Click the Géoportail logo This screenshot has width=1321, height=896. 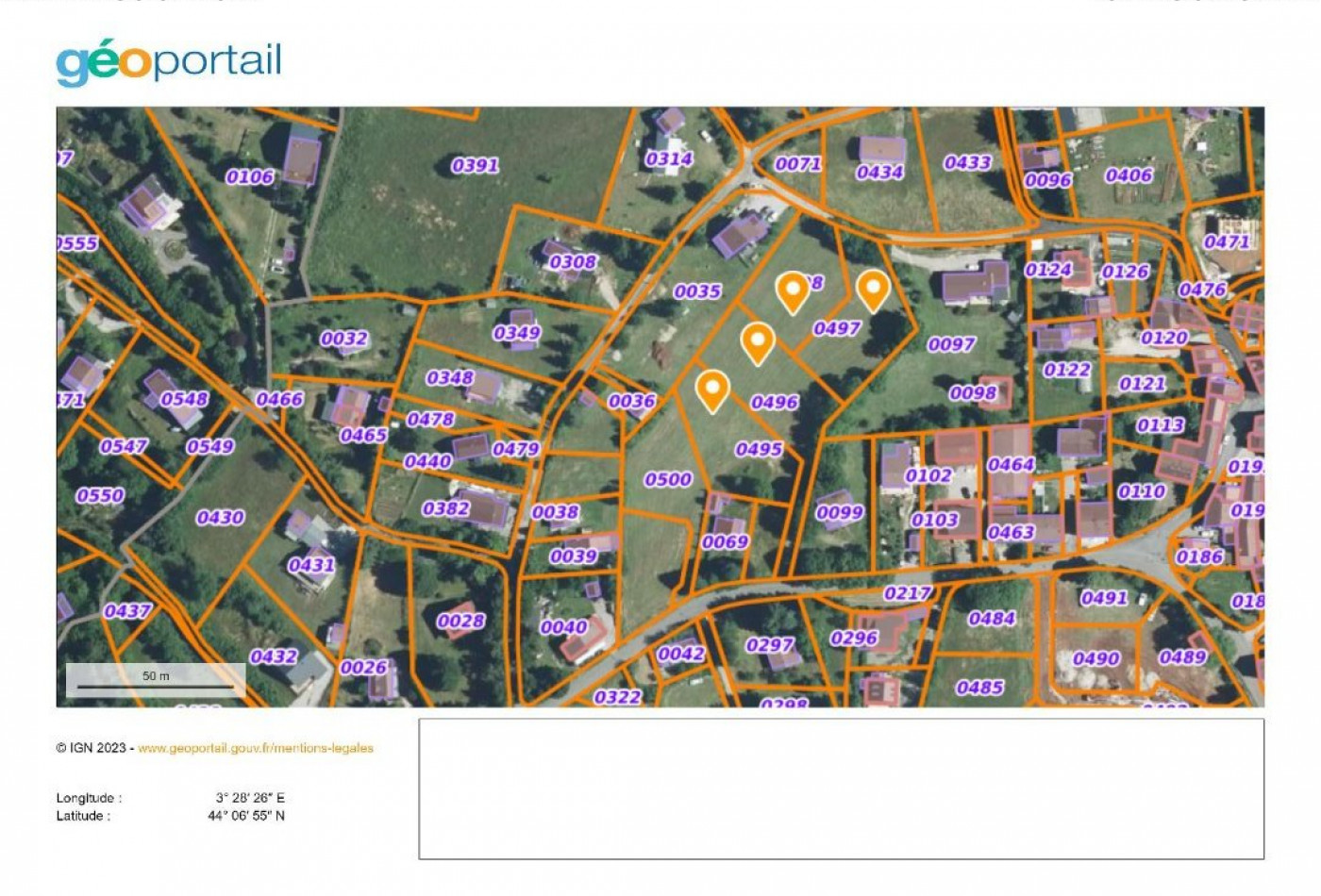tap(170, 61)
